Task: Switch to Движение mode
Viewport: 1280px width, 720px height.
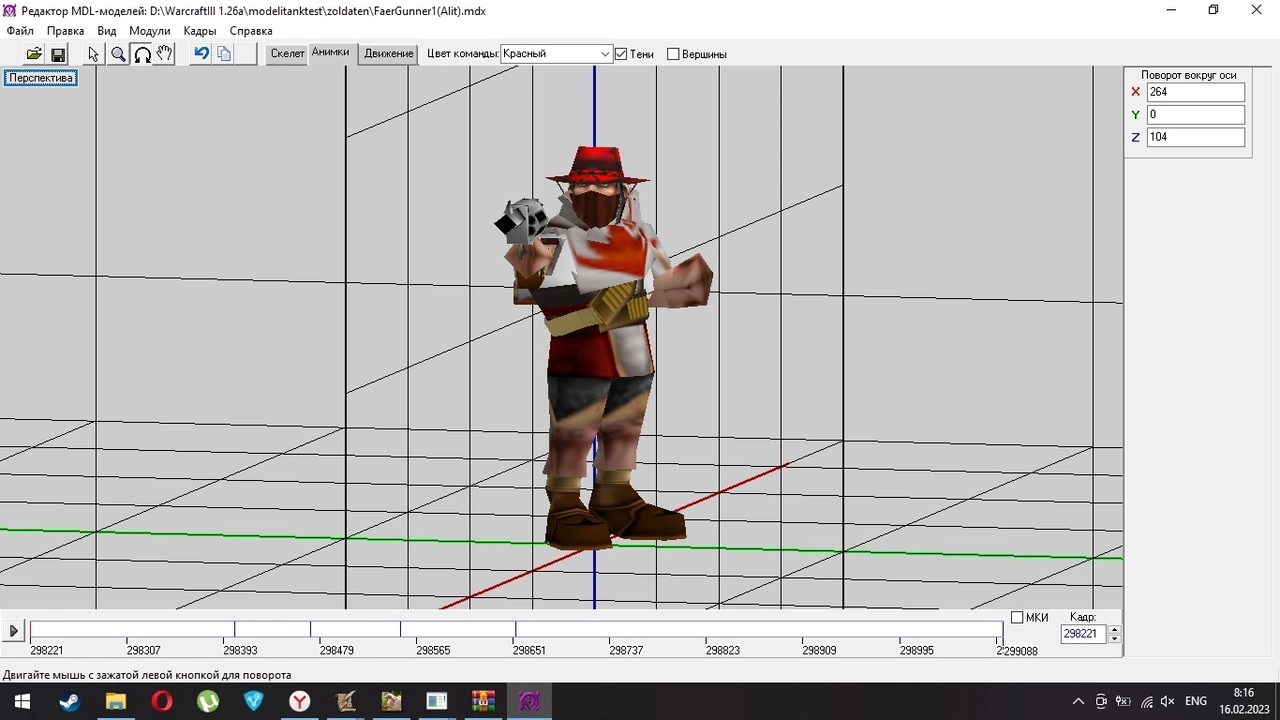Action: click(x=389, y=54)
